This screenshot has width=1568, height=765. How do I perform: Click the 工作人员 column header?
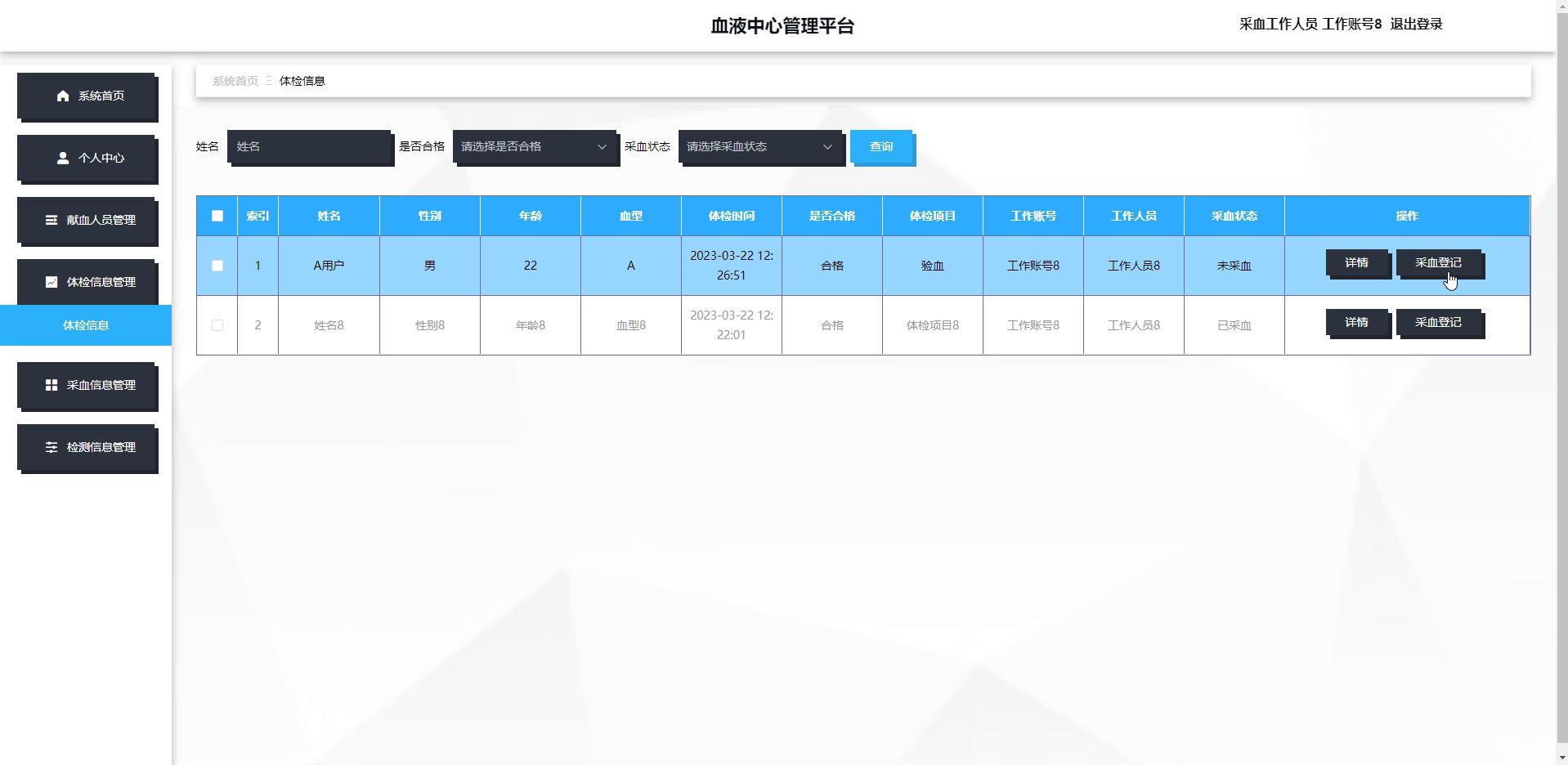click(1134, 216)
